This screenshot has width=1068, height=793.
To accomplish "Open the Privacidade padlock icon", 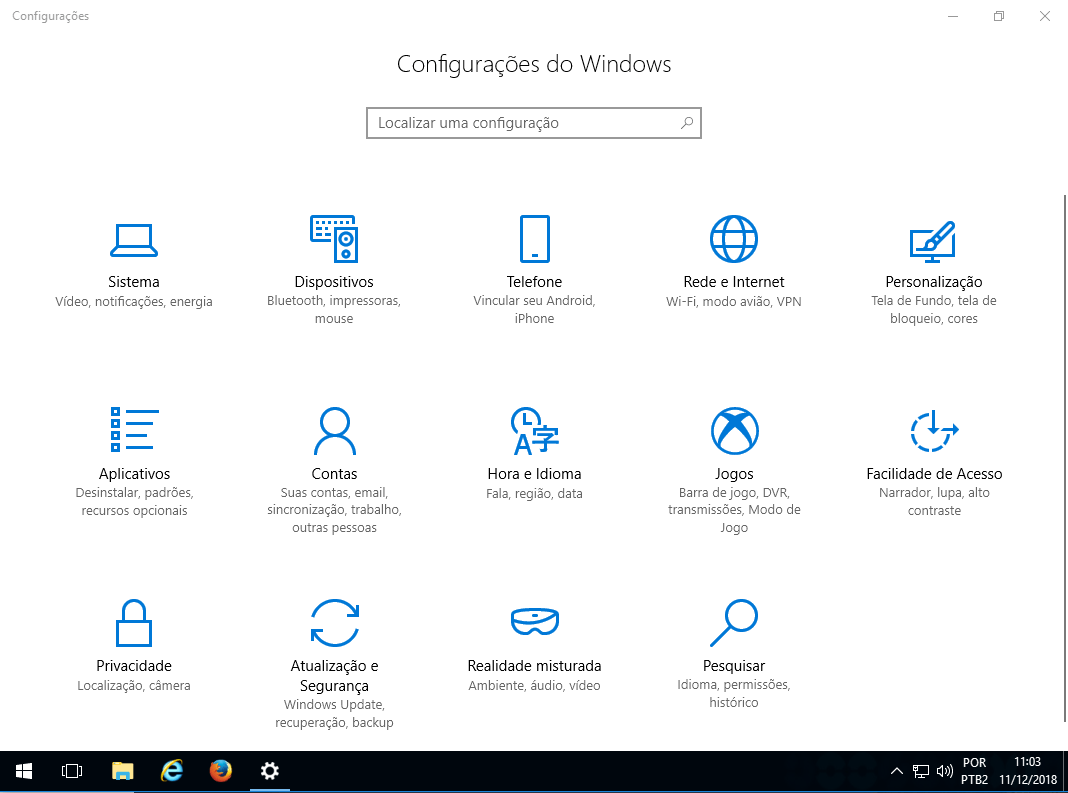I will click(x=134, y=622).
